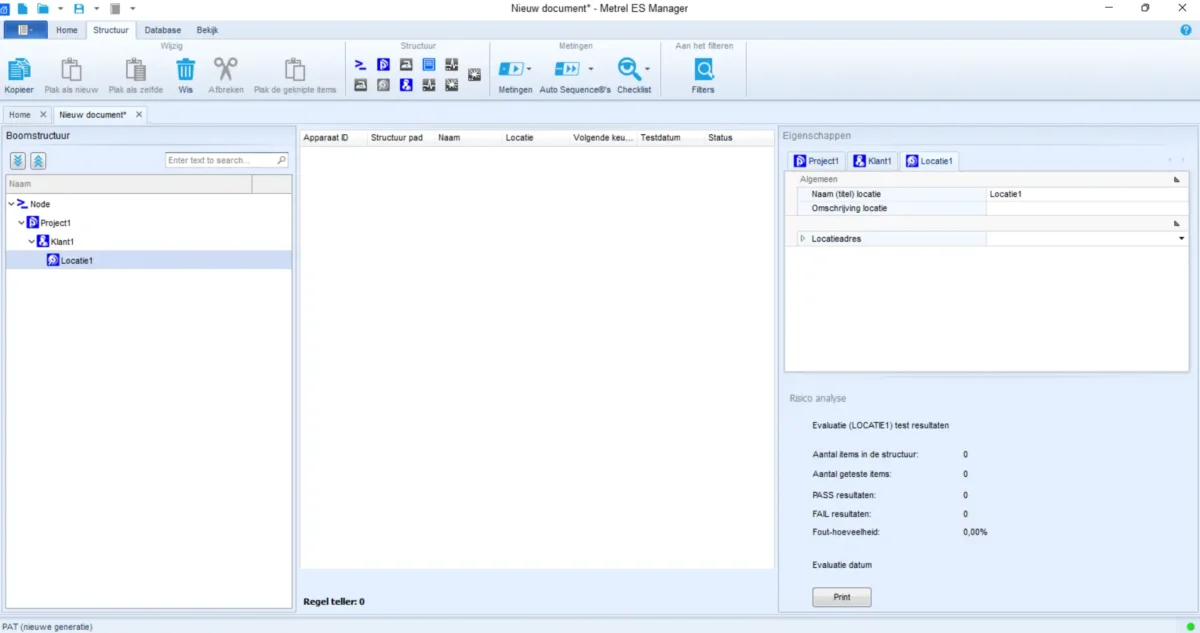Open the Locatieadres dropdown arrow
1200x633 pixels.
click(1181, 239)
